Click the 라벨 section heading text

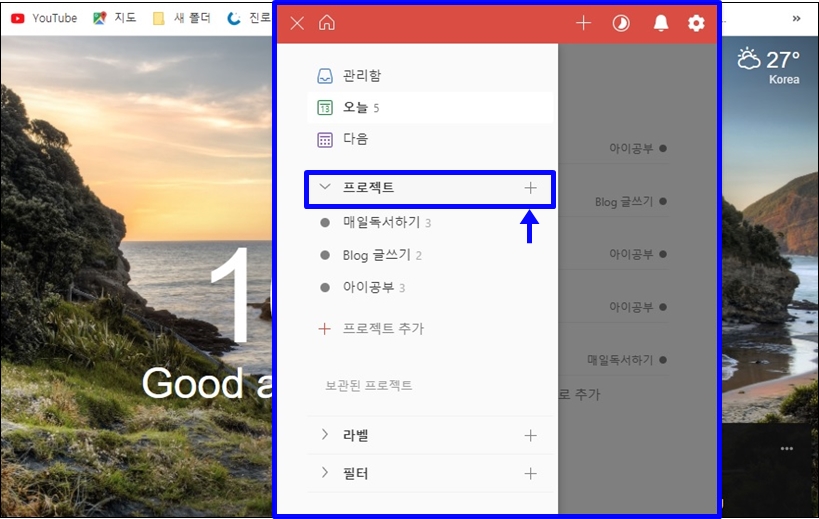tap(356, 435)
